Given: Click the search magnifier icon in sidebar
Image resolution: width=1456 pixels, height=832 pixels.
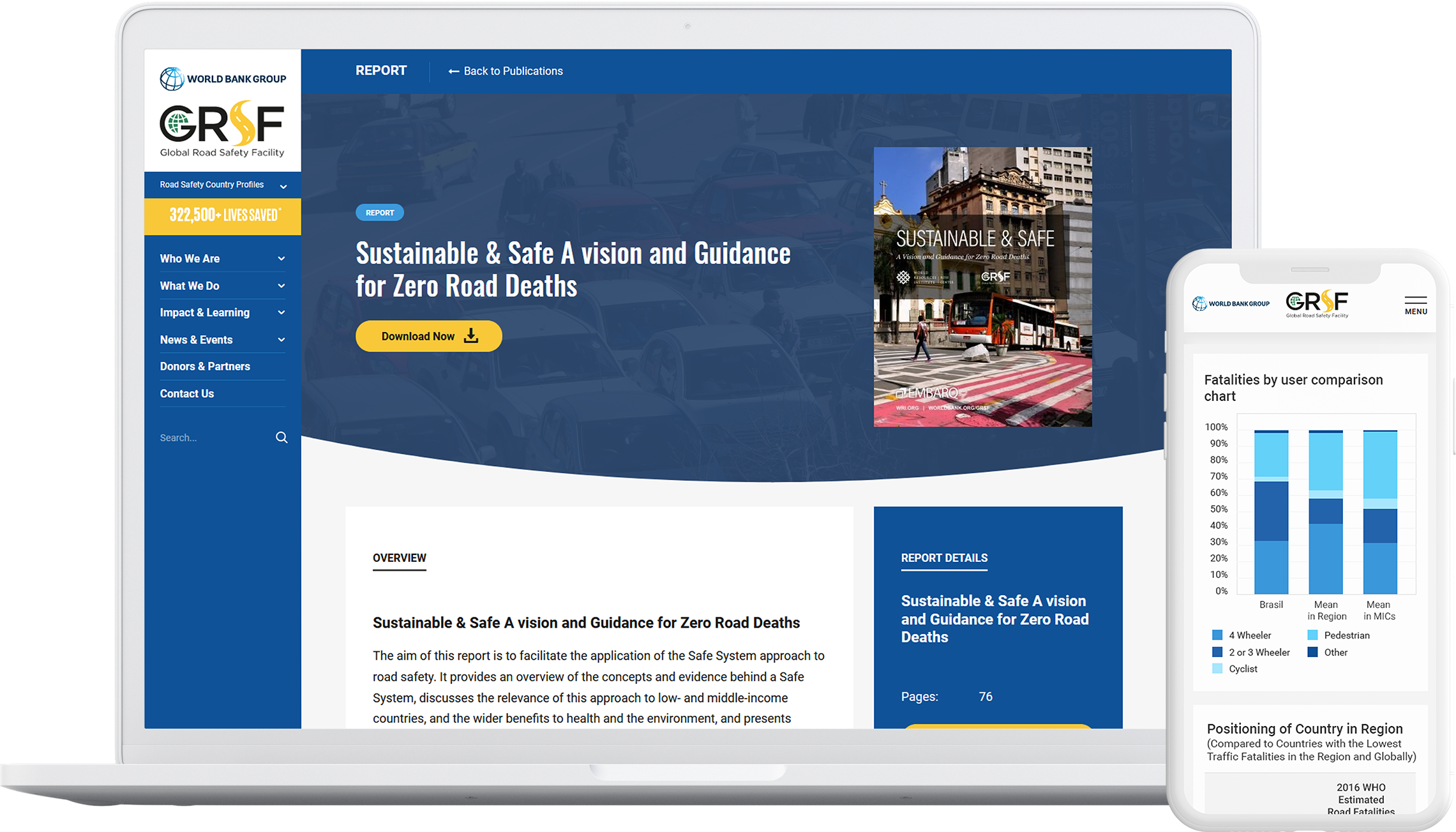Looking at the screenshot, I should pos(281,437).
